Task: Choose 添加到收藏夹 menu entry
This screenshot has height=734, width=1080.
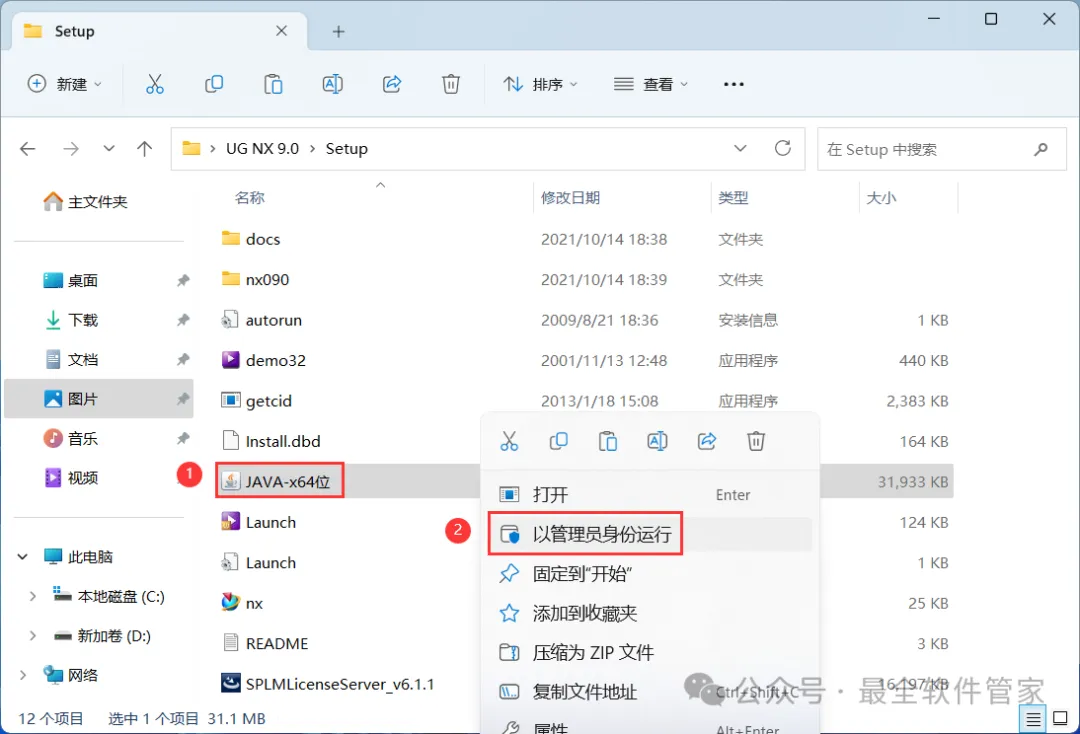Action: [x=650, y=613]
